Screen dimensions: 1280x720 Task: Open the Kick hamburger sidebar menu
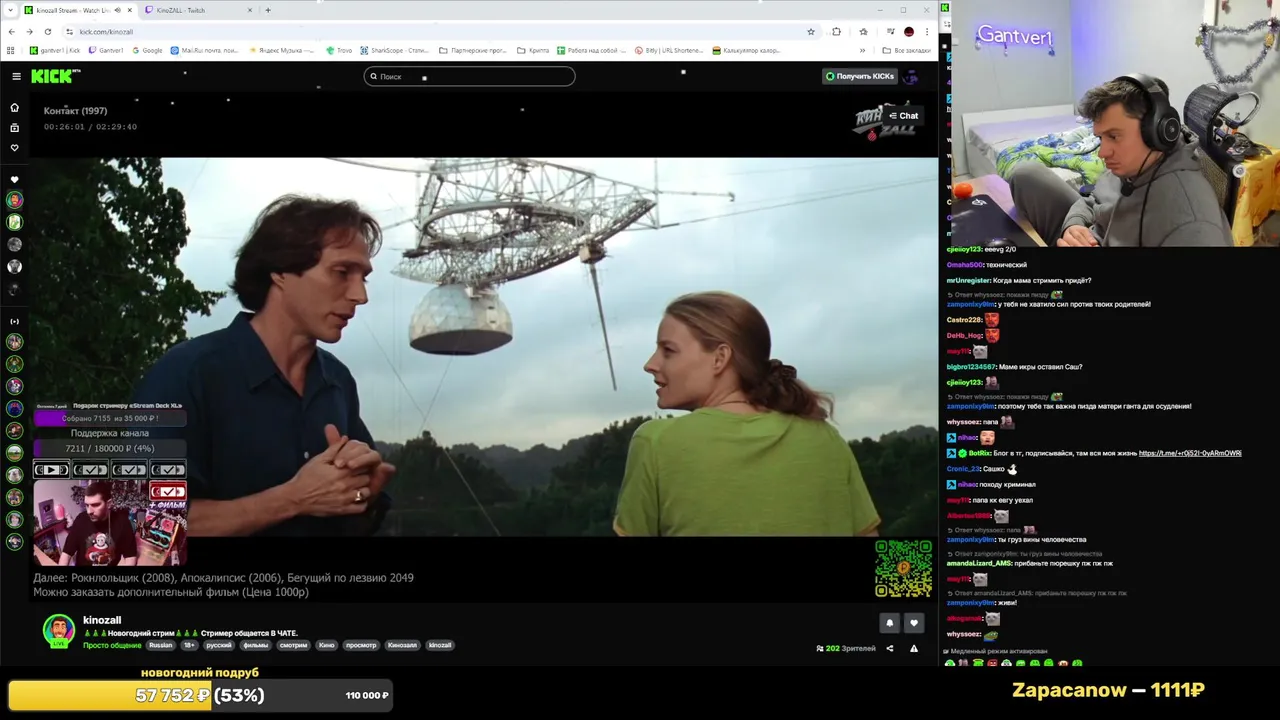(x=16, y=76)
